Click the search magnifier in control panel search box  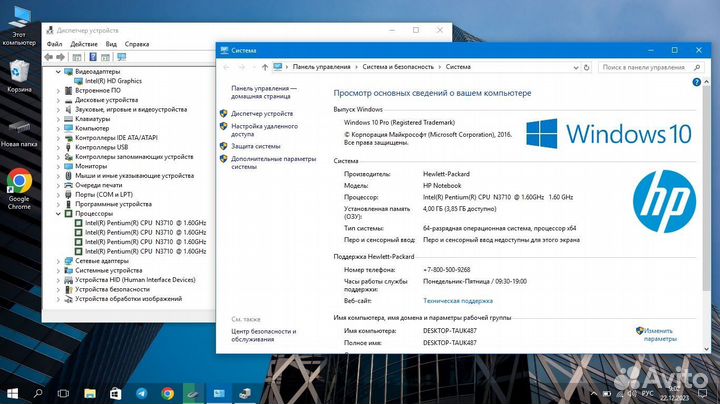(x=697, y=67)
